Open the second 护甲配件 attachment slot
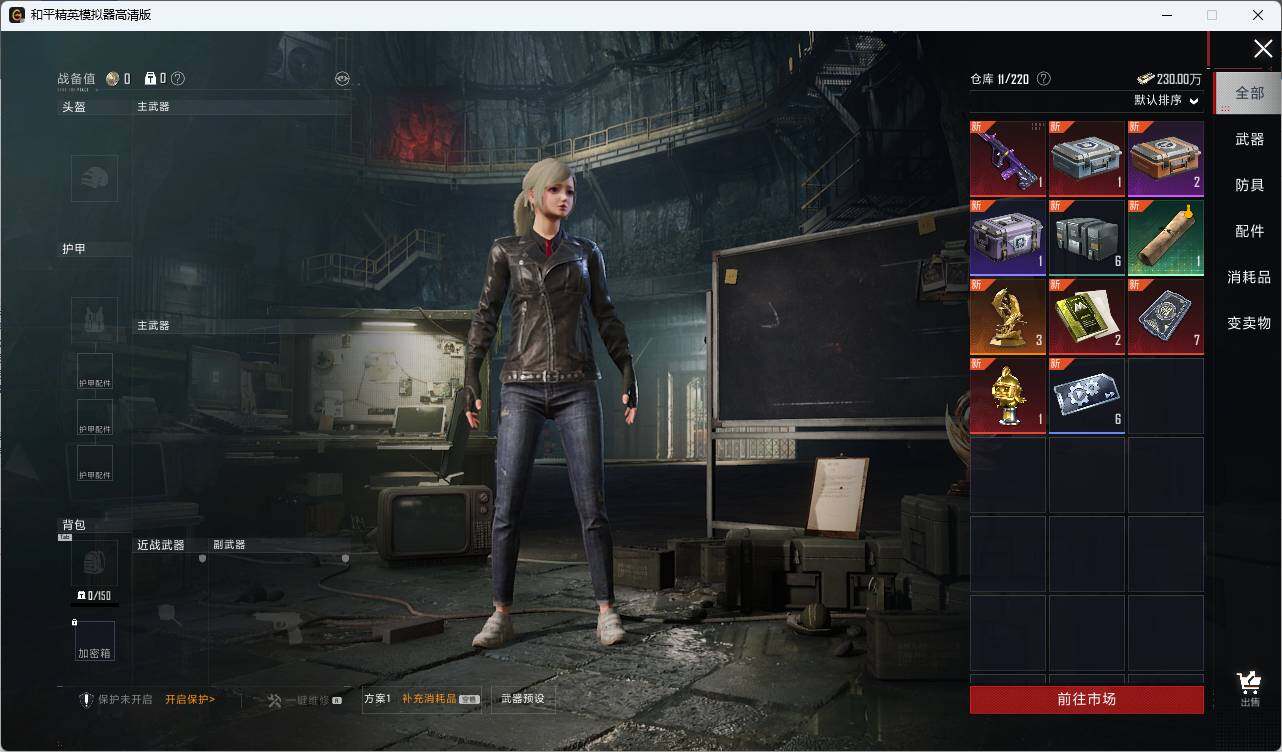The height and width of the screenshot is (752, 1282). pos(95,417)
